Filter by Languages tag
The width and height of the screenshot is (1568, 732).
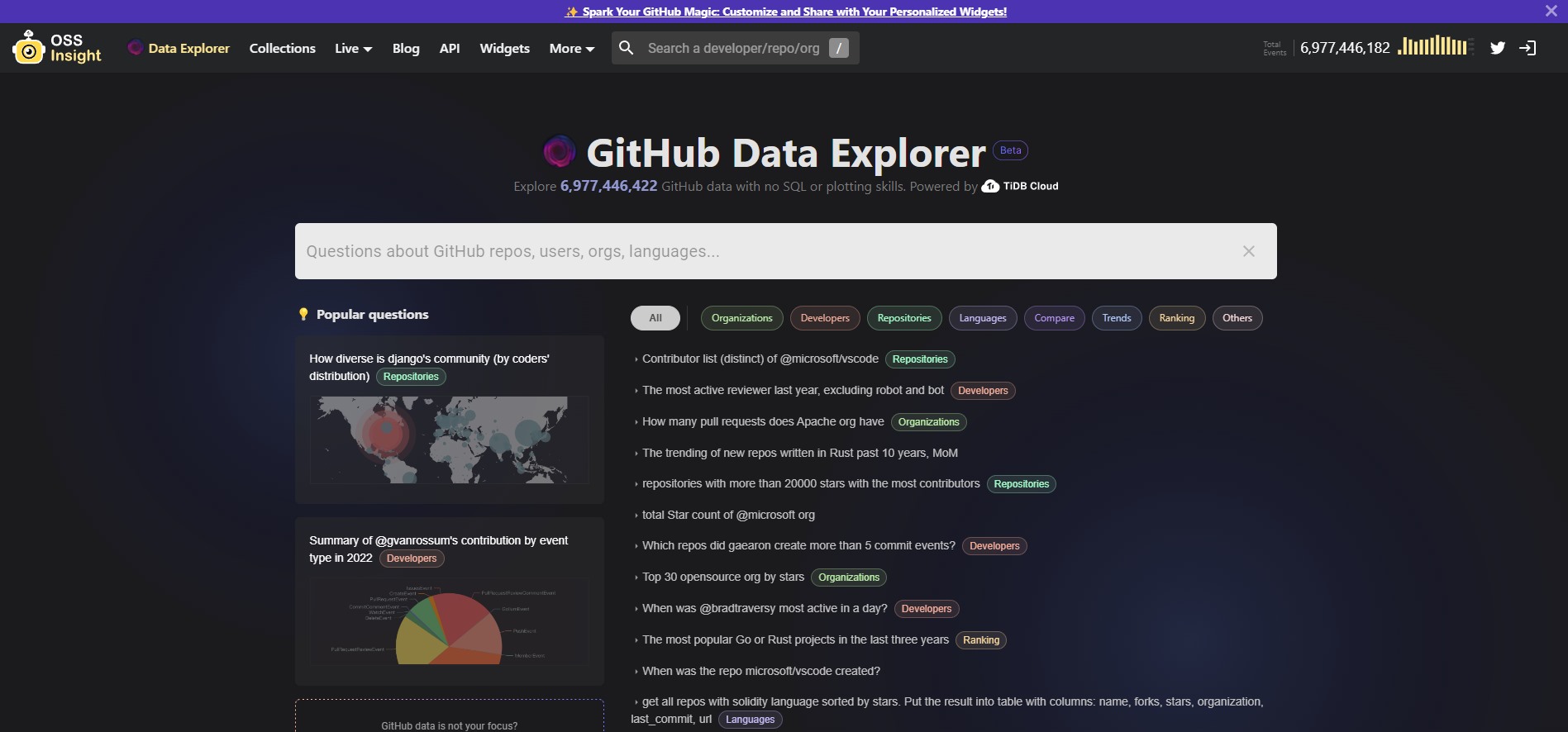[983, 318]
